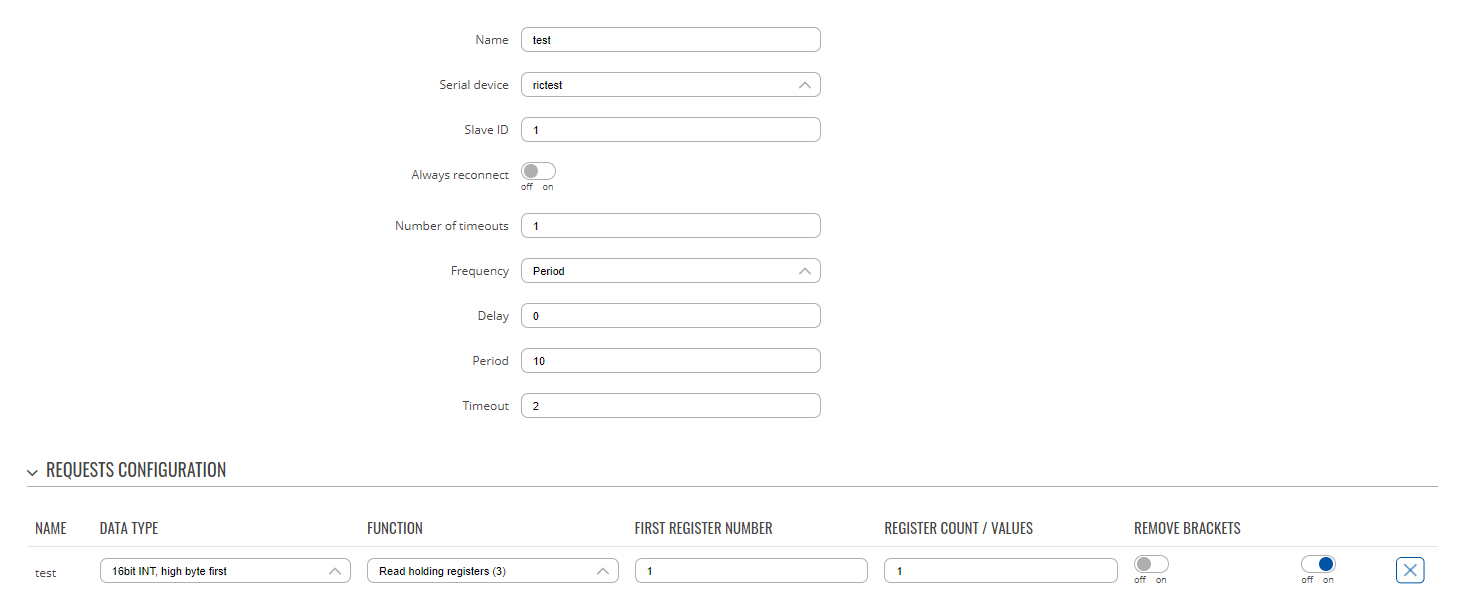
Task: Click the Period input field
Action: coord(671,361)
